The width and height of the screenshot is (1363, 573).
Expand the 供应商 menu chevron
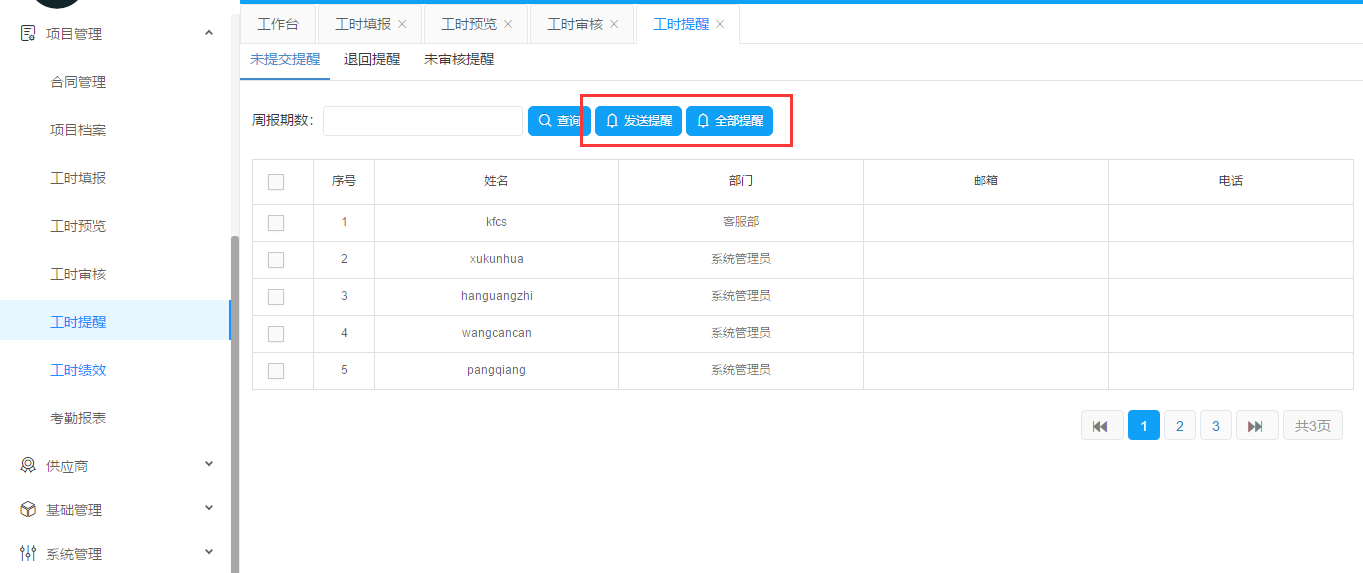click(209, 465)
